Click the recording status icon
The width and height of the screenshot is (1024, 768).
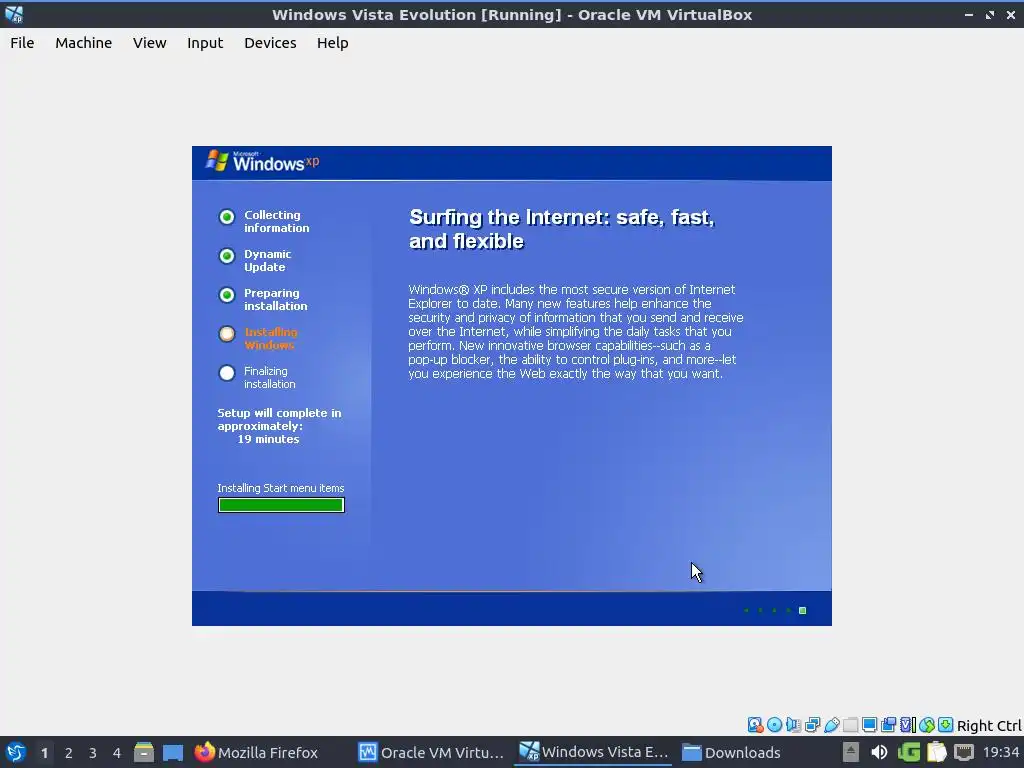[888, 725]
